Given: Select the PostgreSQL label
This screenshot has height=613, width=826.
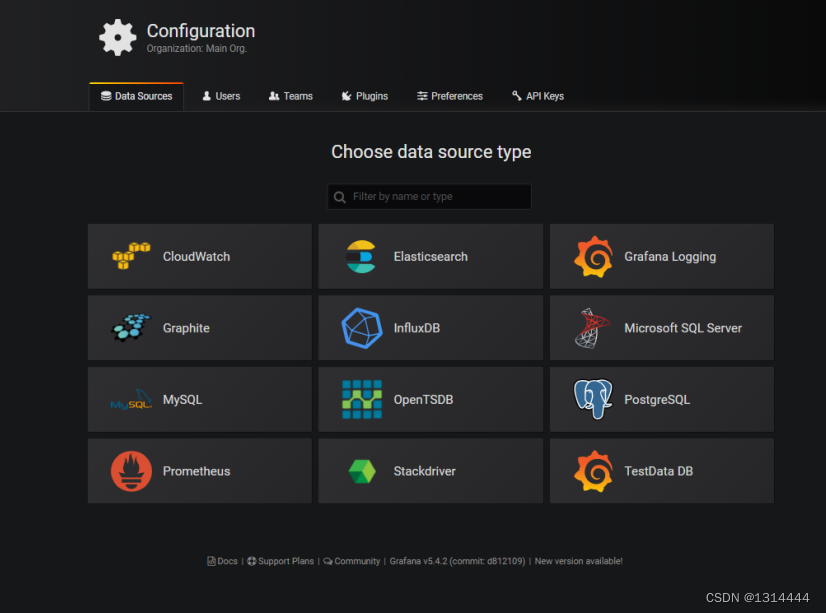Looking at the screenshot, I should point(657,400).
